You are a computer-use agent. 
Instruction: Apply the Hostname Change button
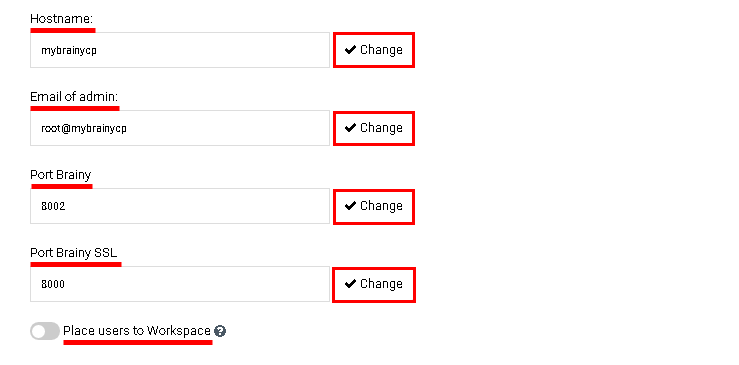pos(374,50)
